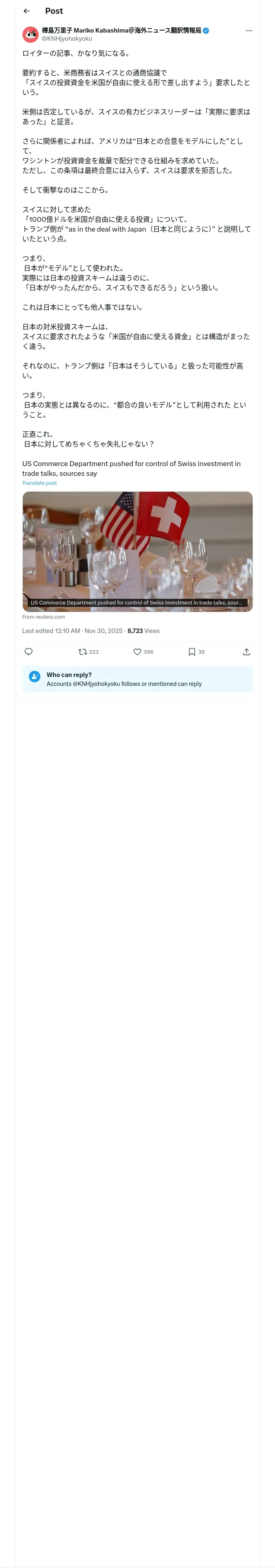This screenshot has width=275, height=1568.
Task: Click the blue verified badge
Action: (206, 31)
